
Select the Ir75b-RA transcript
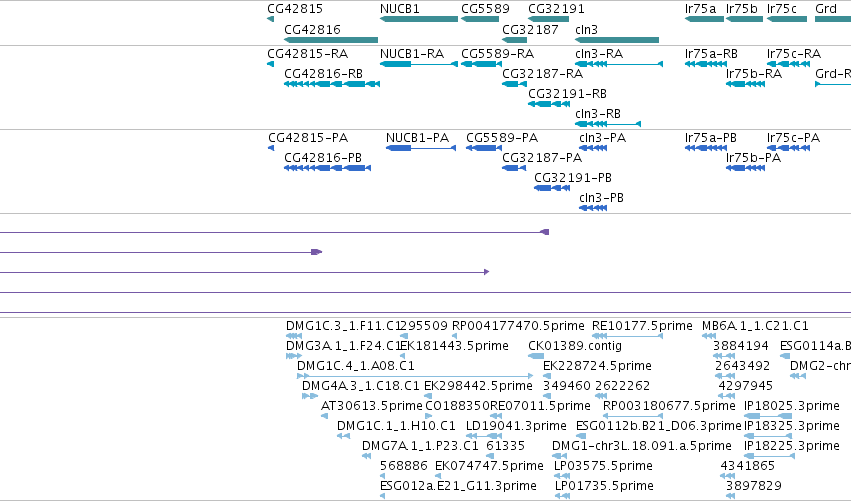[x=746, y=84]
